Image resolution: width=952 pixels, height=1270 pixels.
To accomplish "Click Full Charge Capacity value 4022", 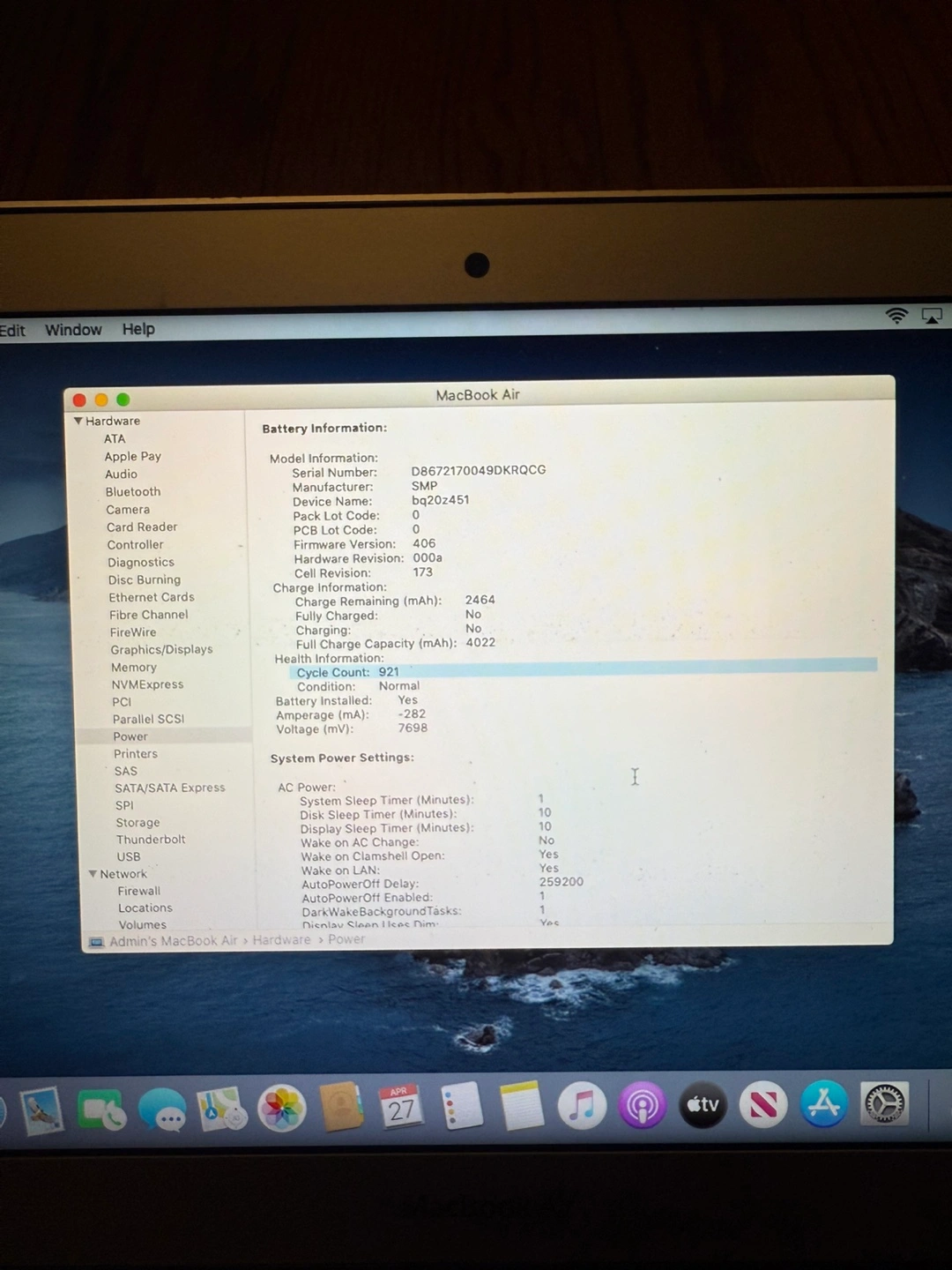I will 480,642.
